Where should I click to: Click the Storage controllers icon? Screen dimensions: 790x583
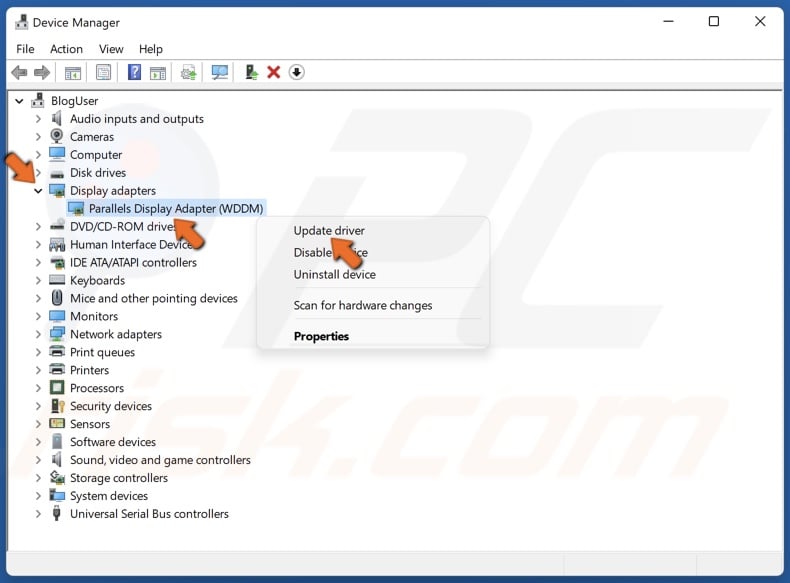coord(57,477)
